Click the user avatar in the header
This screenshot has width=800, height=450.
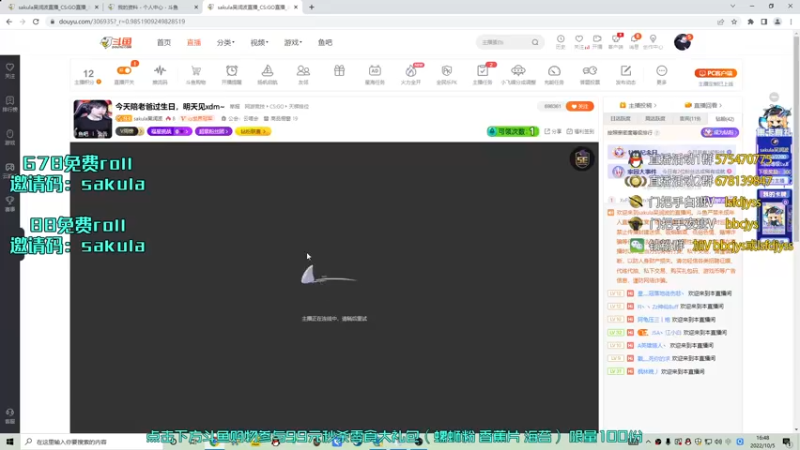682,42
